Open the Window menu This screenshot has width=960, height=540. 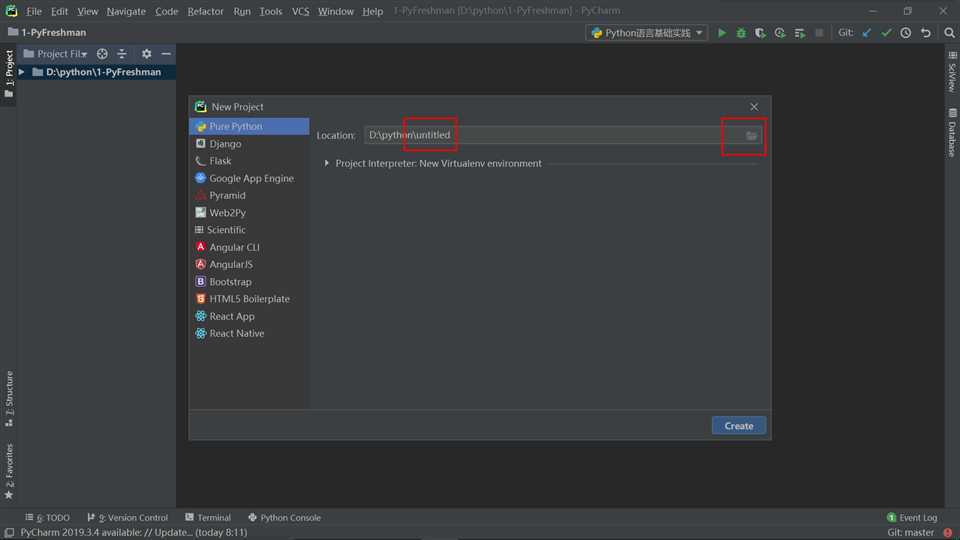pos(336,11)
